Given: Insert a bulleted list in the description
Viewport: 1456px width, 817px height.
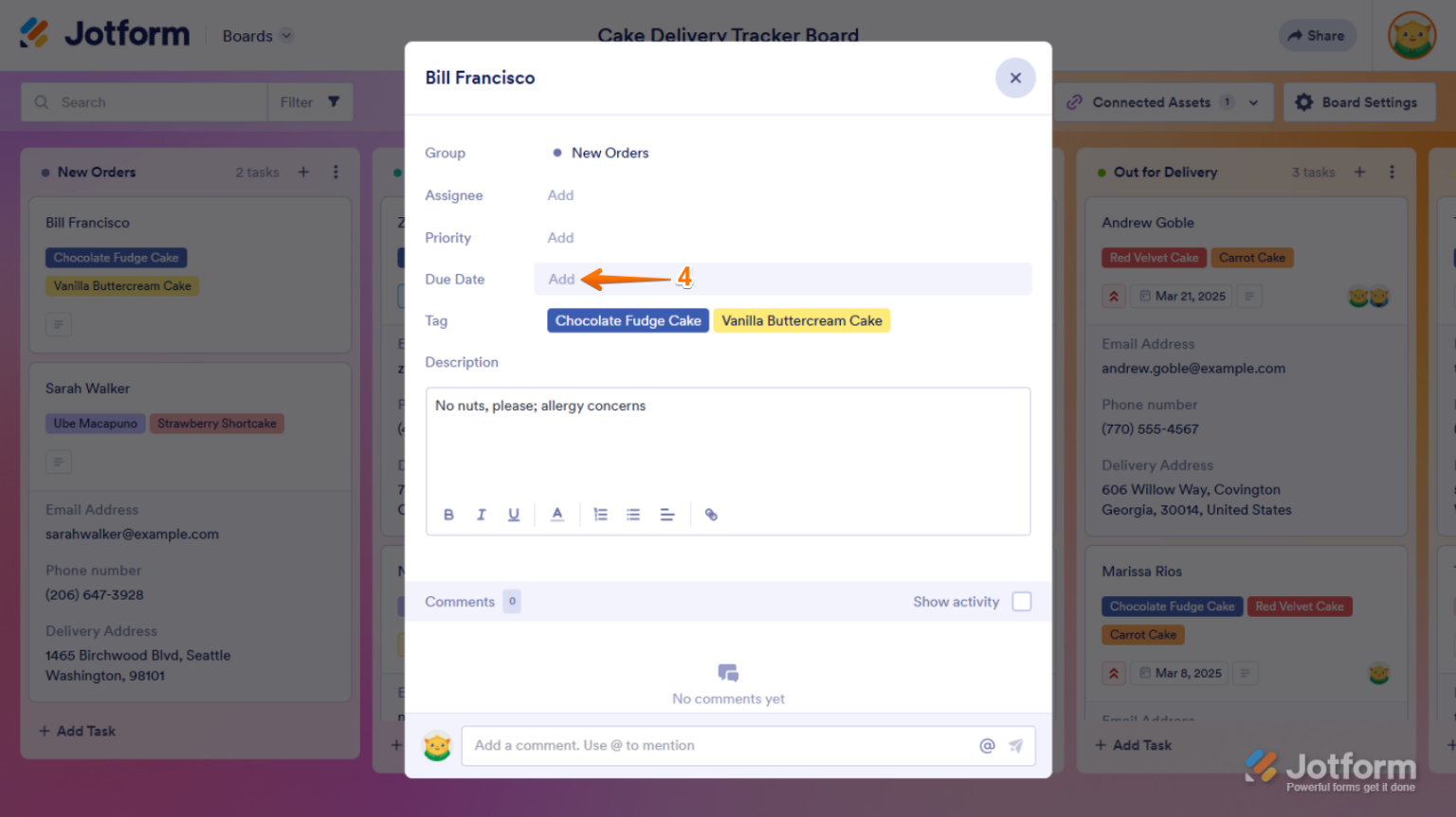Looking at the screenshot, I should coord(633,514).
